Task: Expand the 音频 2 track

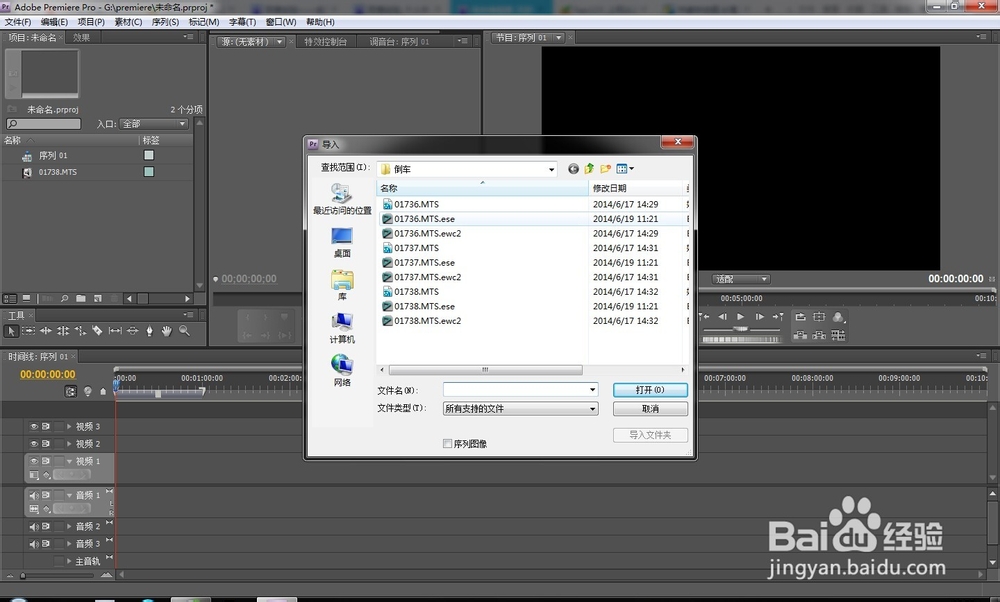Action: [70, 526]
